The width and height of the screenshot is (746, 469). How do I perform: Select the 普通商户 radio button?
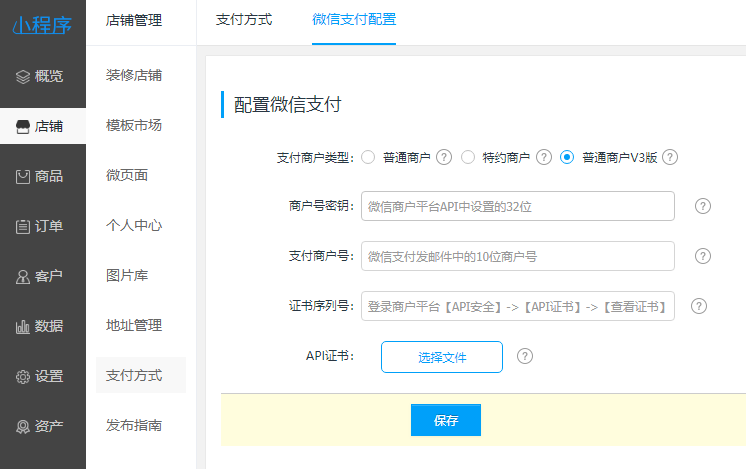[368, 157]
